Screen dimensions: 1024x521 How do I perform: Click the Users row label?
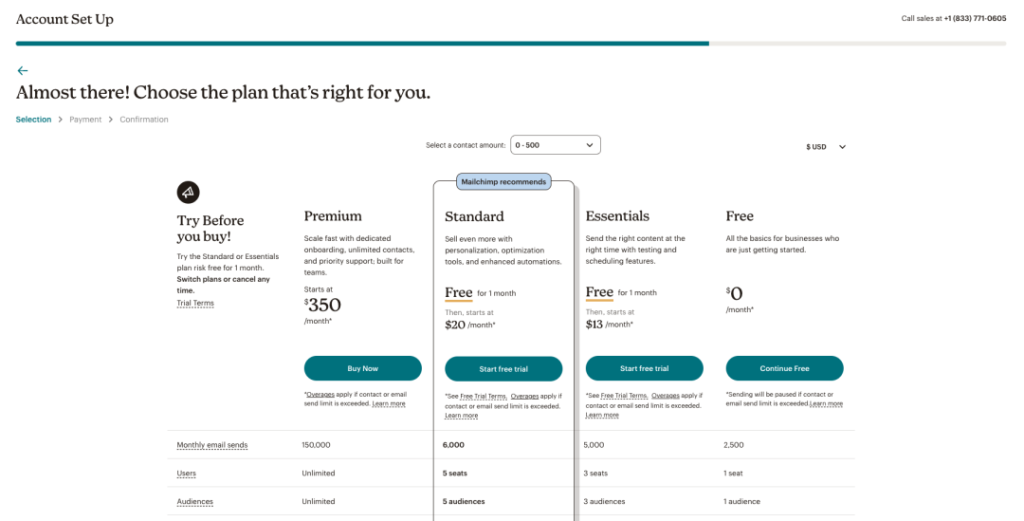pyautogui.click(x=186, y=473)
